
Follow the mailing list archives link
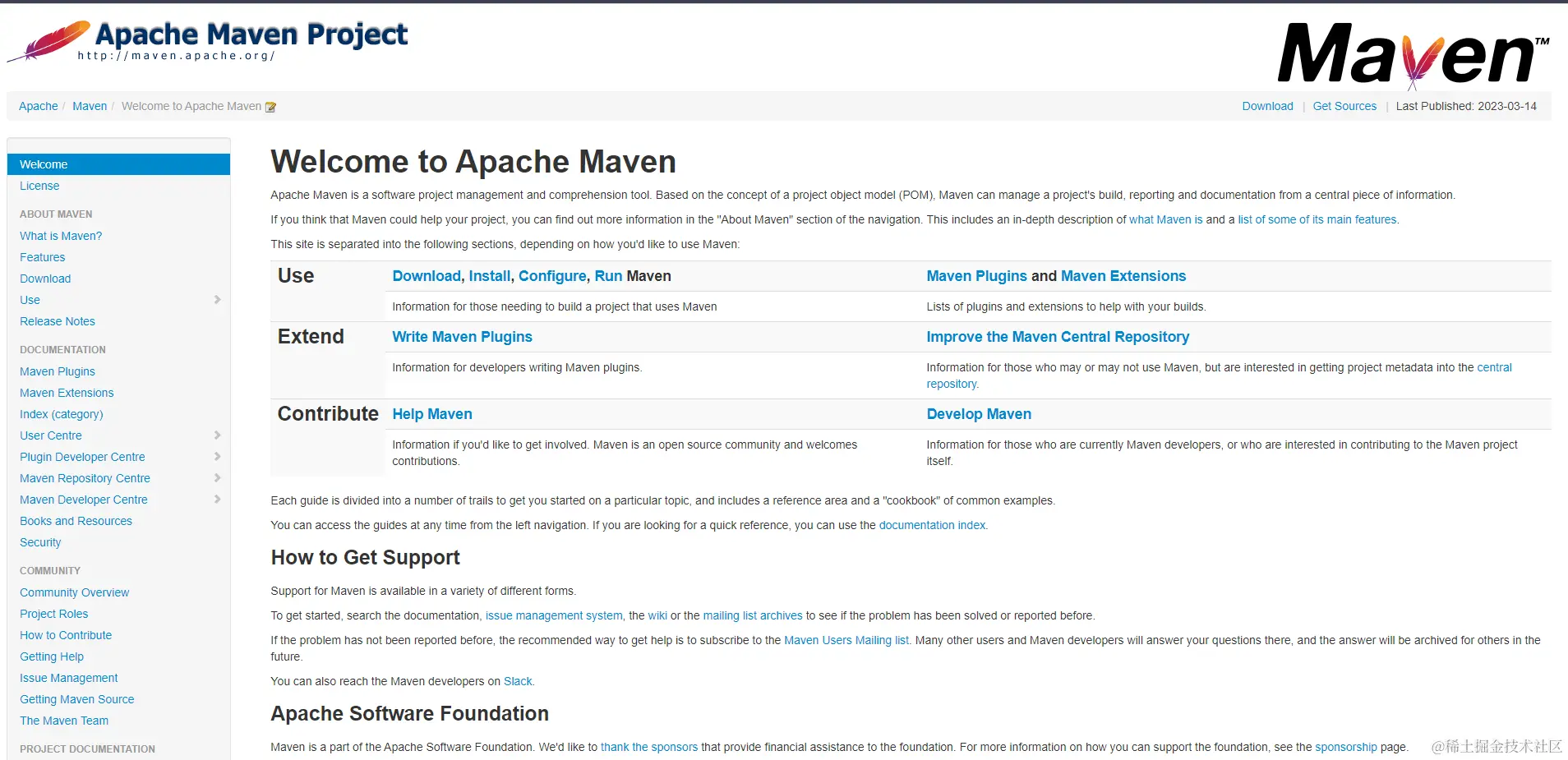click(x=753, y=615)
